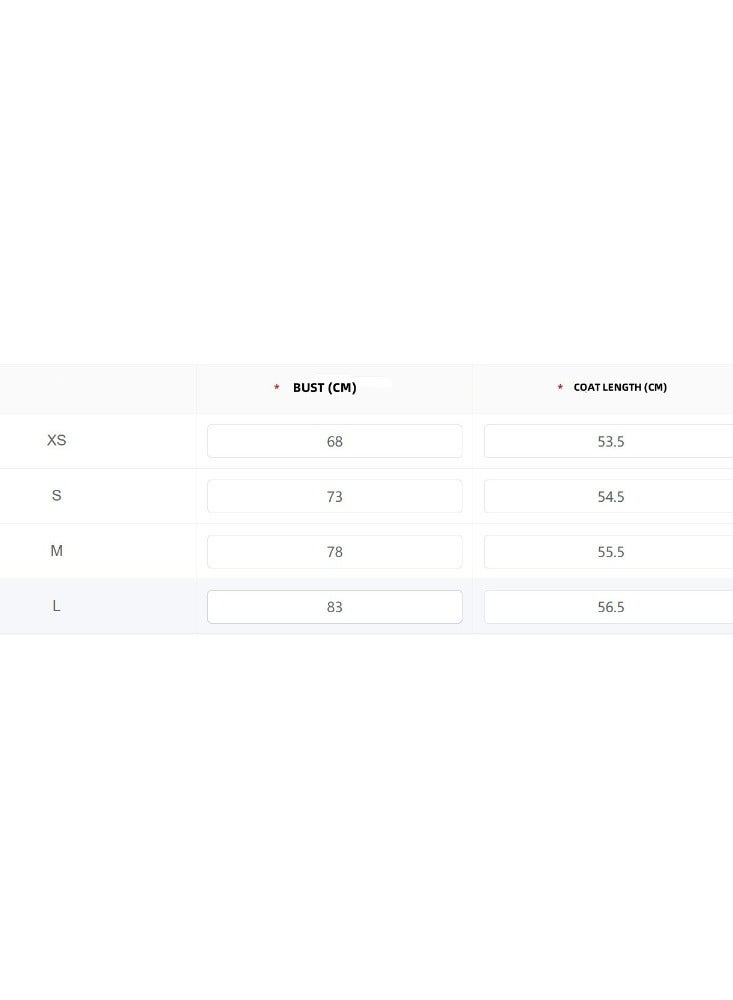The image size is (733, 1000).
Task: Select the L size row label
Action: pos(56,606)
